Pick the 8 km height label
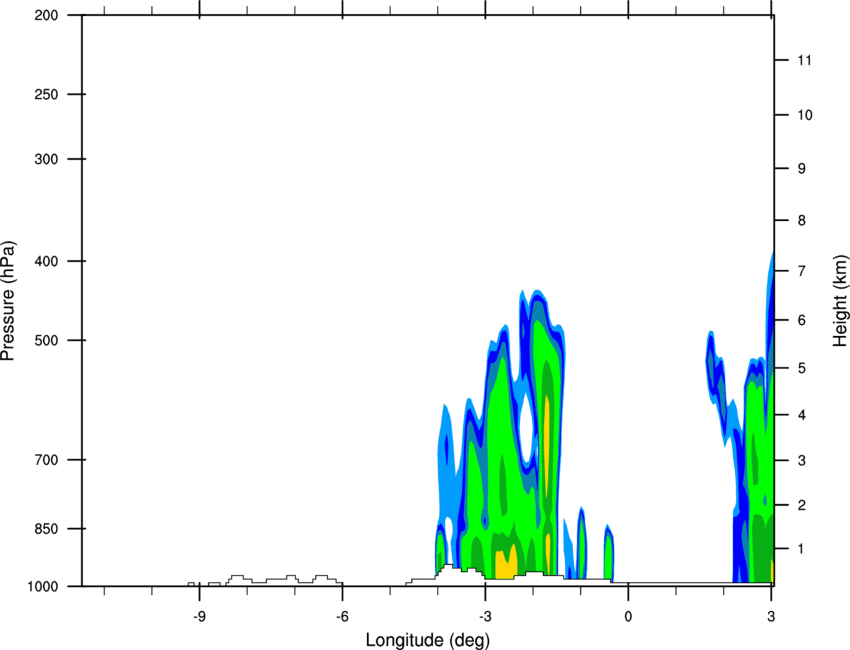This screenshot has height=650, width=850. [802, 221]
